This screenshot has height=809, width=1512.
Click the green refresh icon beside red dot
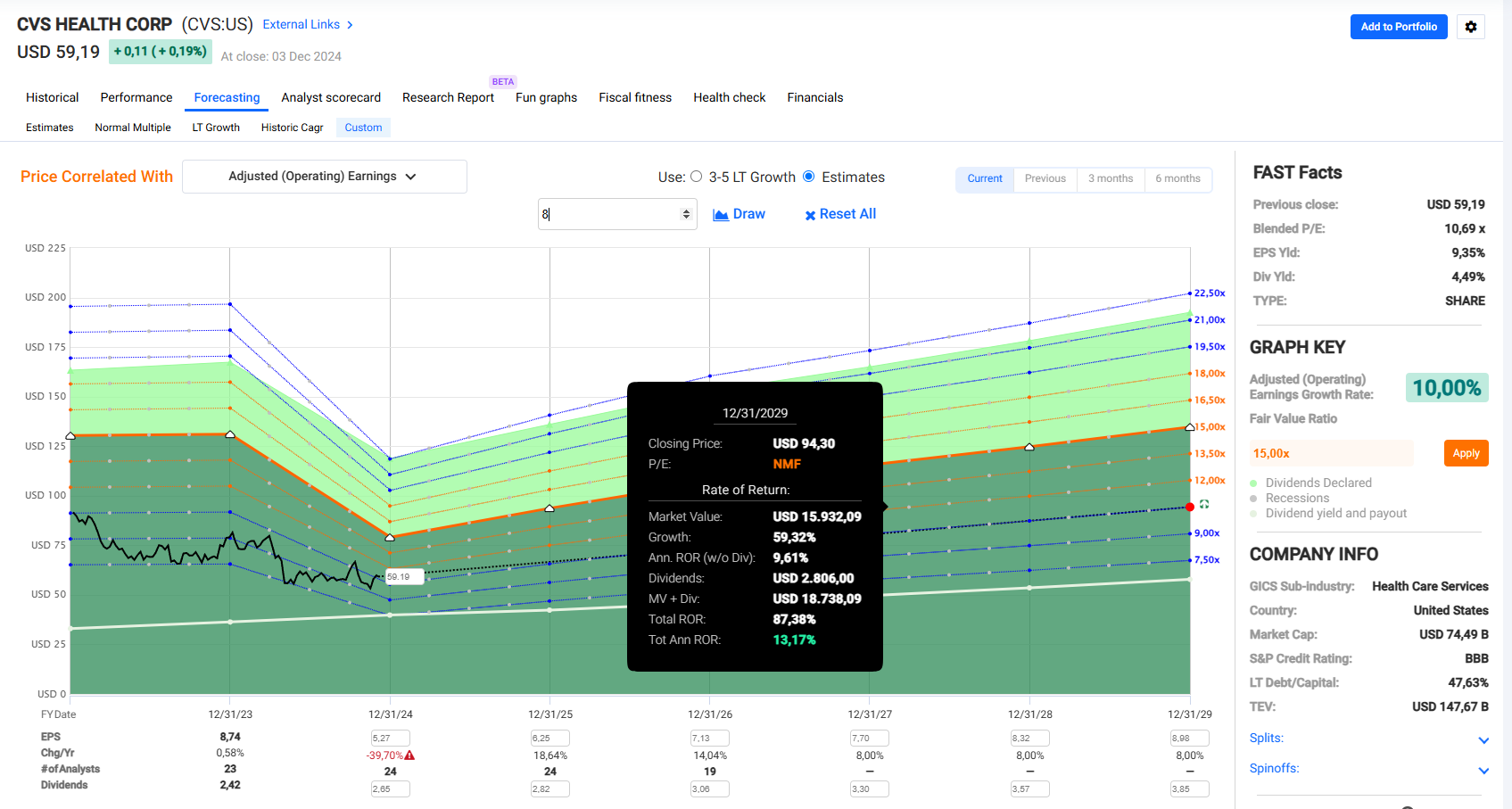pyautogui.click(x=1204, y=505)
